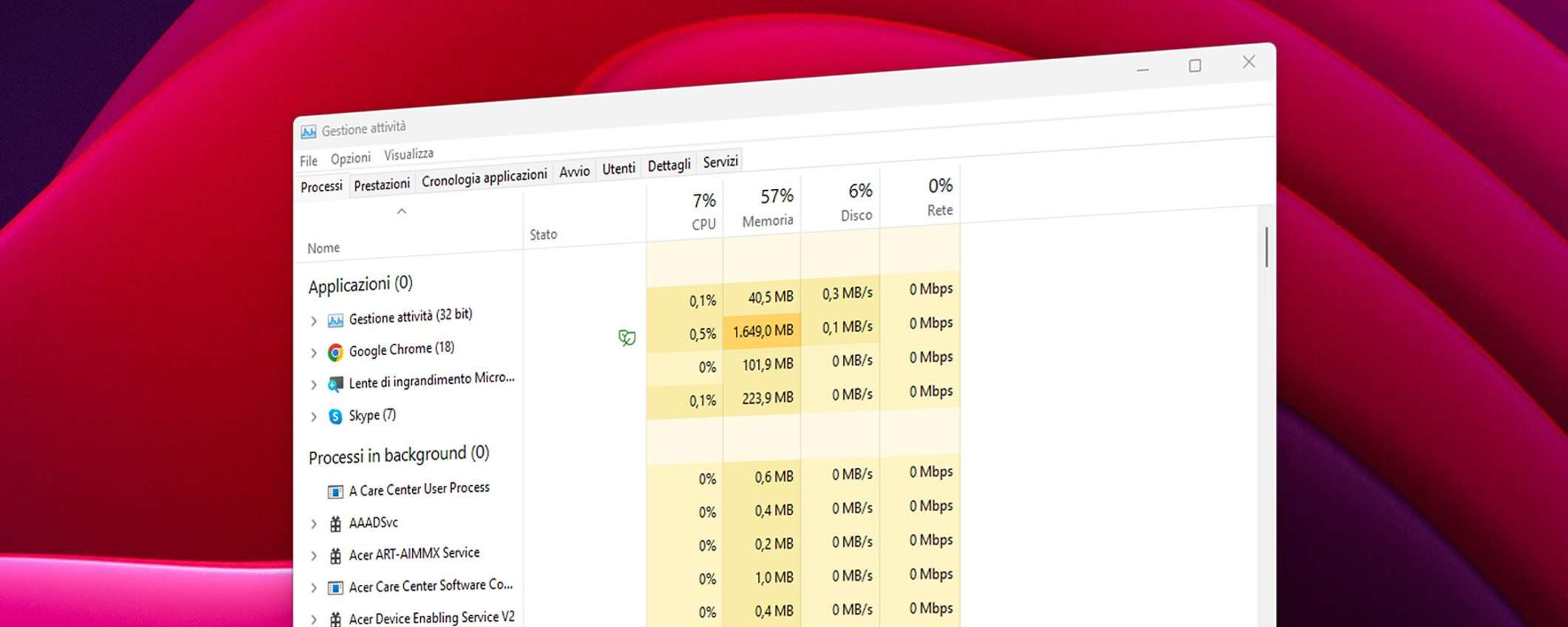This screenshot has width=1568, height=627.
Task: Click the 1,0 MB memory cell
Action: point(763,577)
